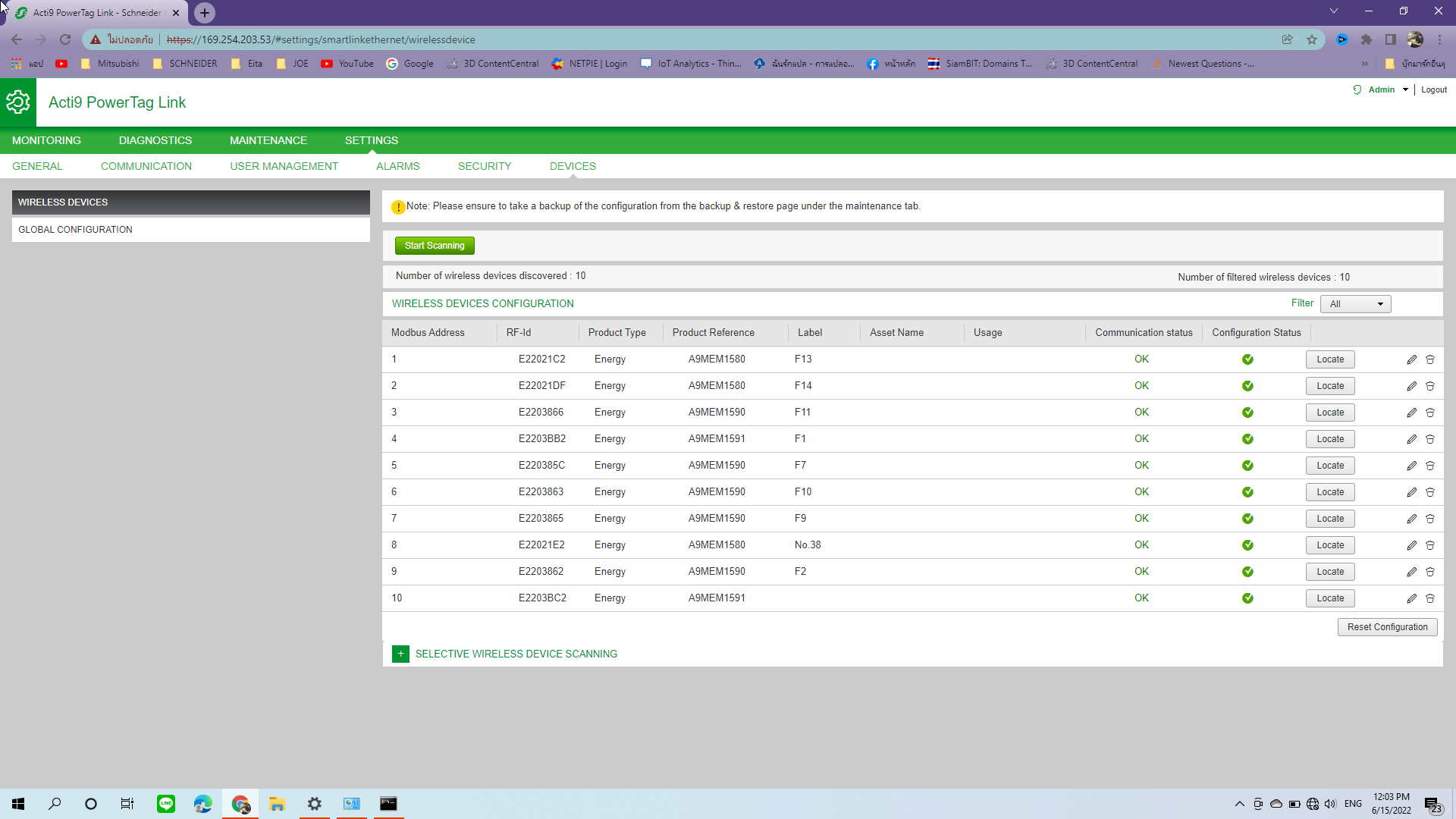Locate device at Modbus address 1
The width and height of the screenshot is (1456, 819).
(1330, 359)
